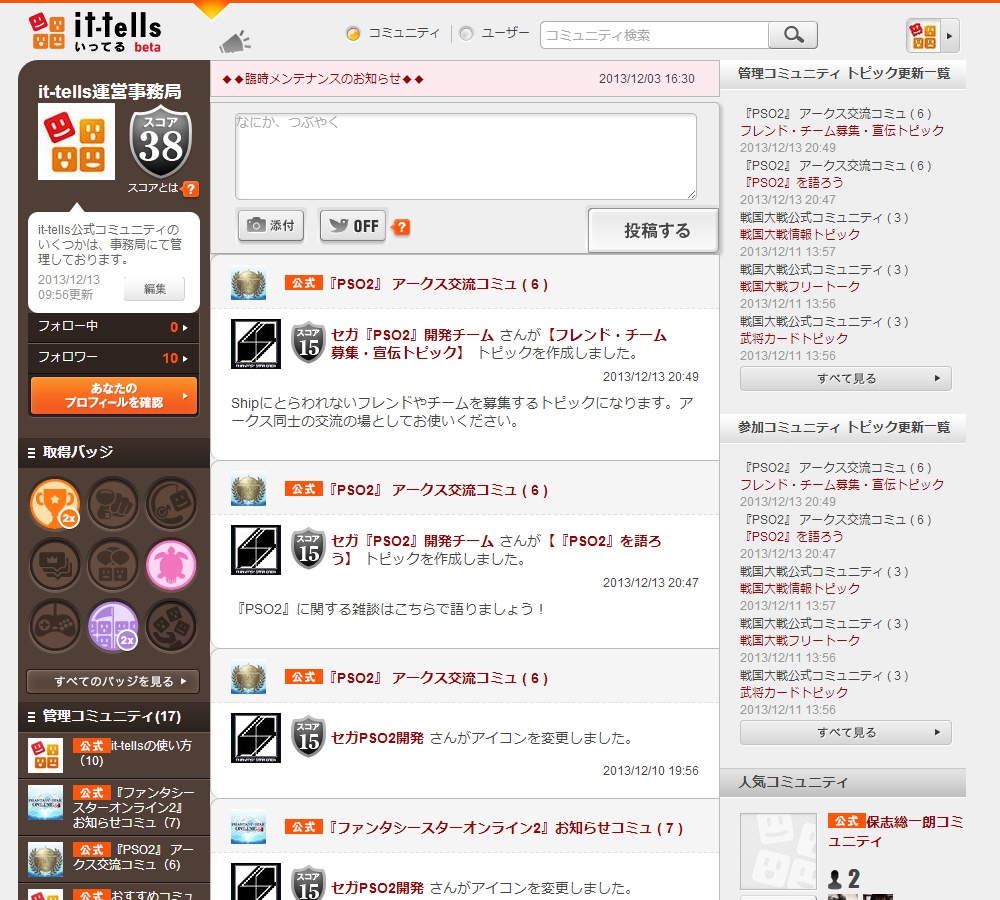Viewport: 1000px width, 900px height.
Task: Click the 管理コミュニティ(17) section header
Action: (114, 716)
